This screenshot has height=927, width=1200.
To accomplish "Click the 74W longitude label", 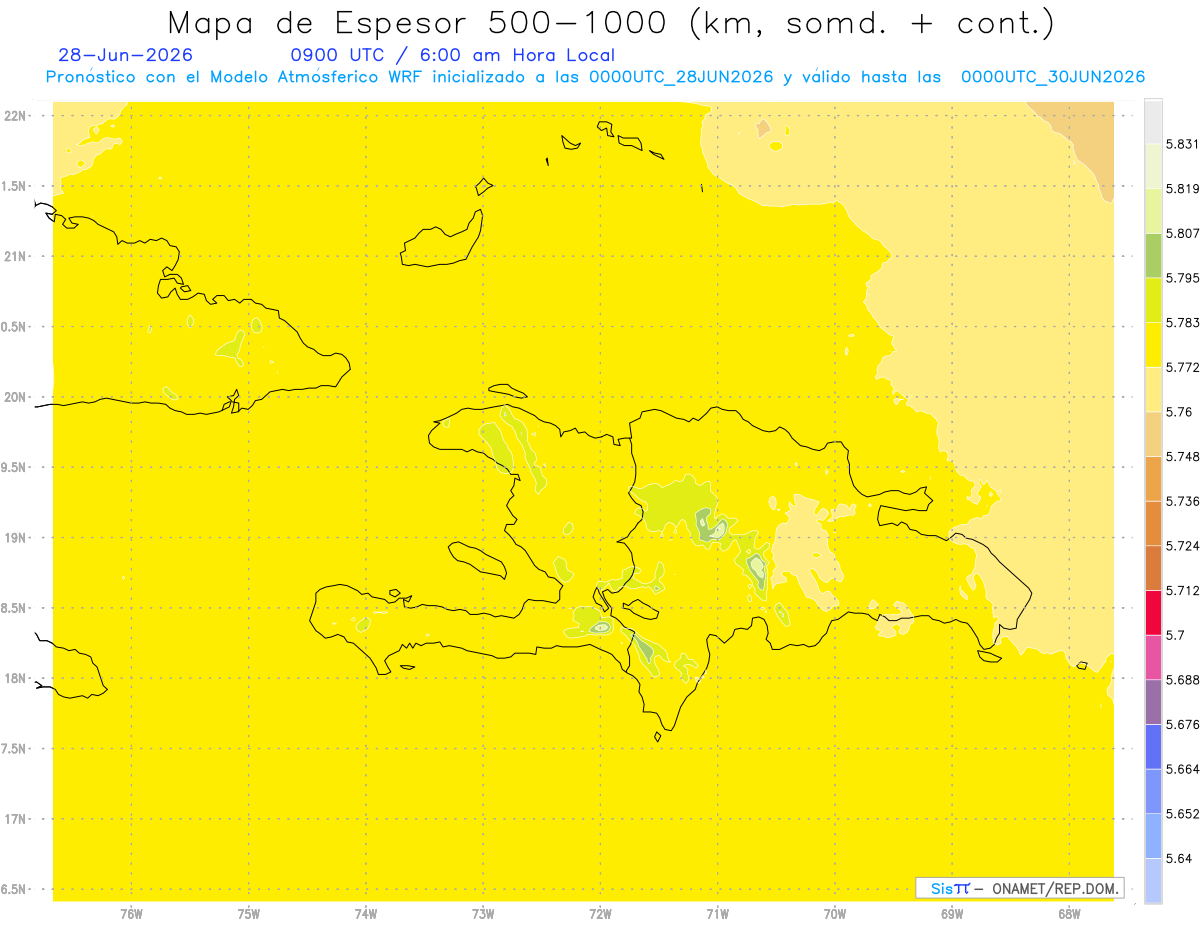I will click(366, 914).
